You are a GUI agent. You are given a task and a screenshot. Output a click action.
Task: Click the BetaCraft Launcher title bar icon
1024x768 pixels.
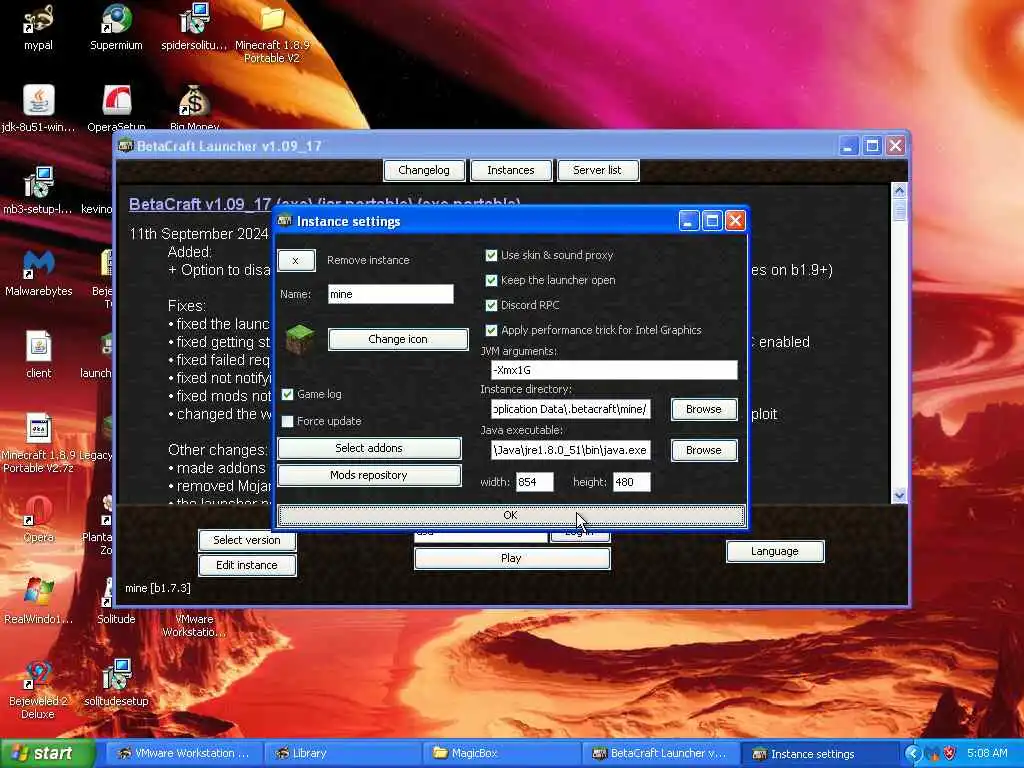click(x=126, y=146)
